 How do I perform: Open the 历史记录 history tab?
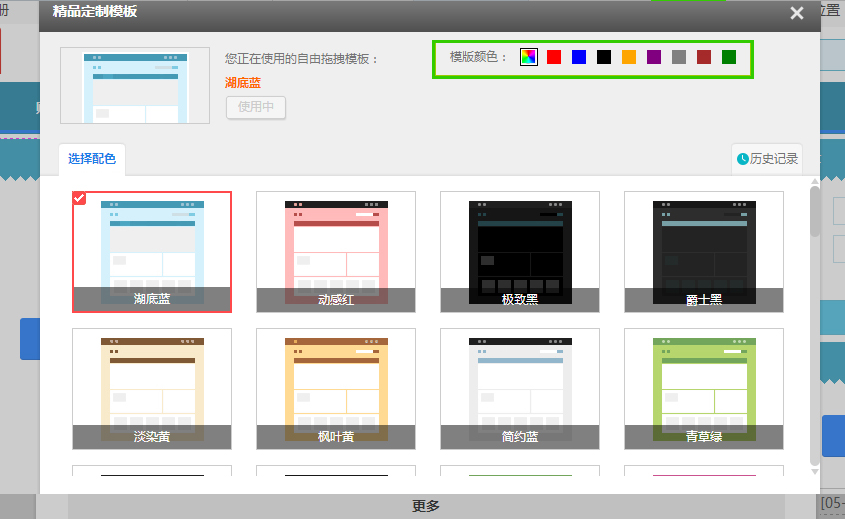pos(767,159)
